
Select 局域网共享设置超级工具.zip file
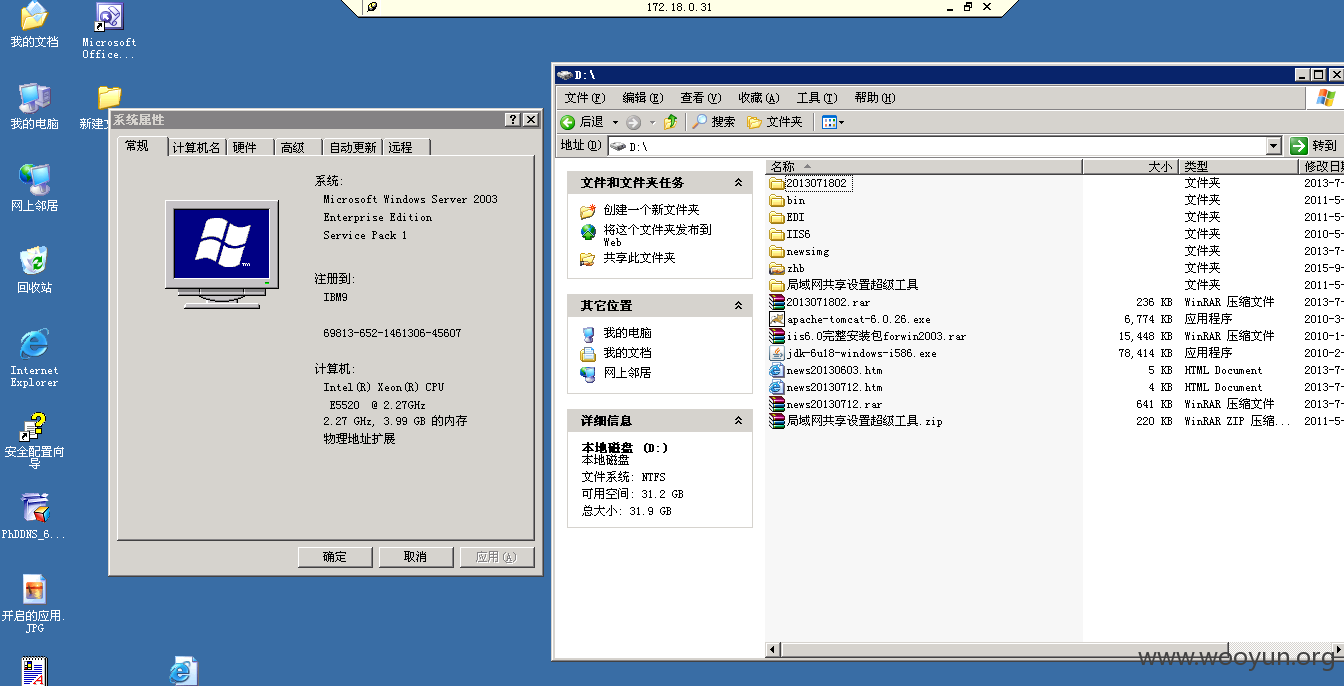click(856, 421)
